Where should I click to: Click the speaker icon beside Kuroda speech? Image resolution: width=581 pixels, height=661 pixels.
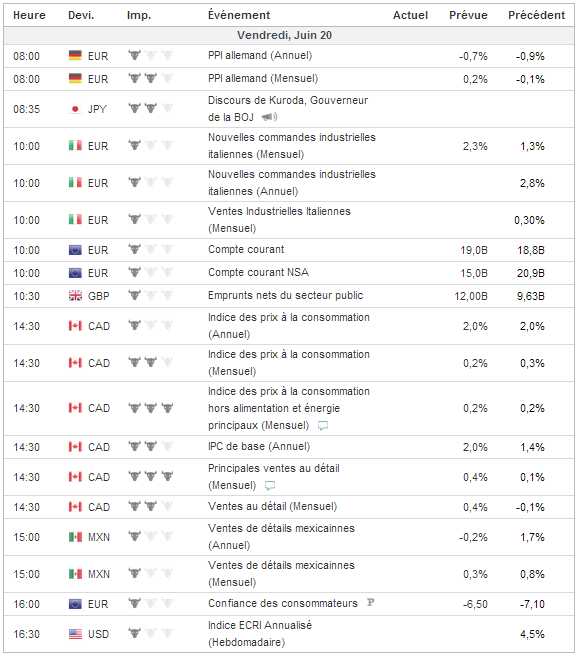[269, 117]
